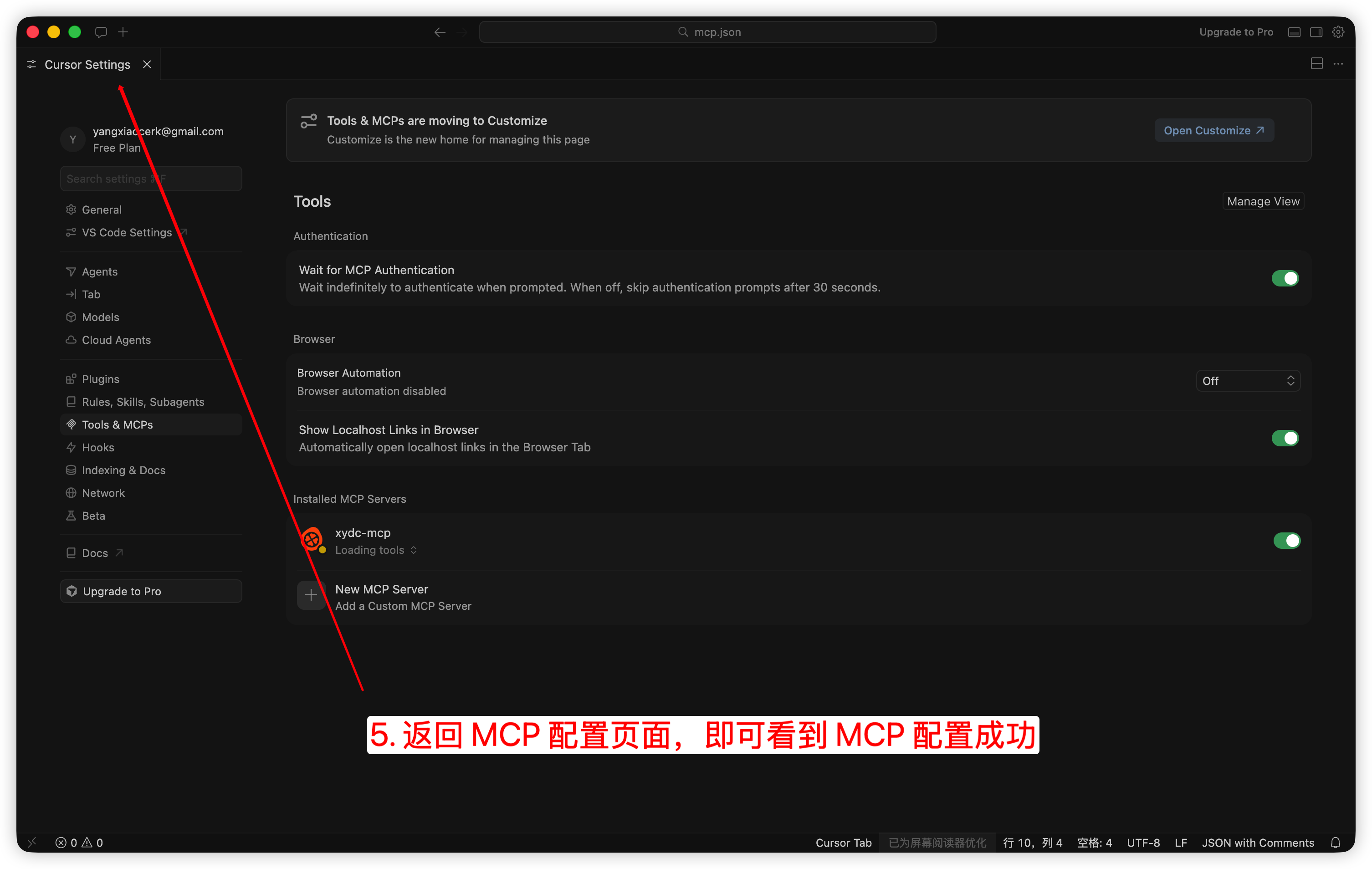Expand the Loading tools list for xydc-mcp
Screen dimensions: 1372x869
(376, 550)
